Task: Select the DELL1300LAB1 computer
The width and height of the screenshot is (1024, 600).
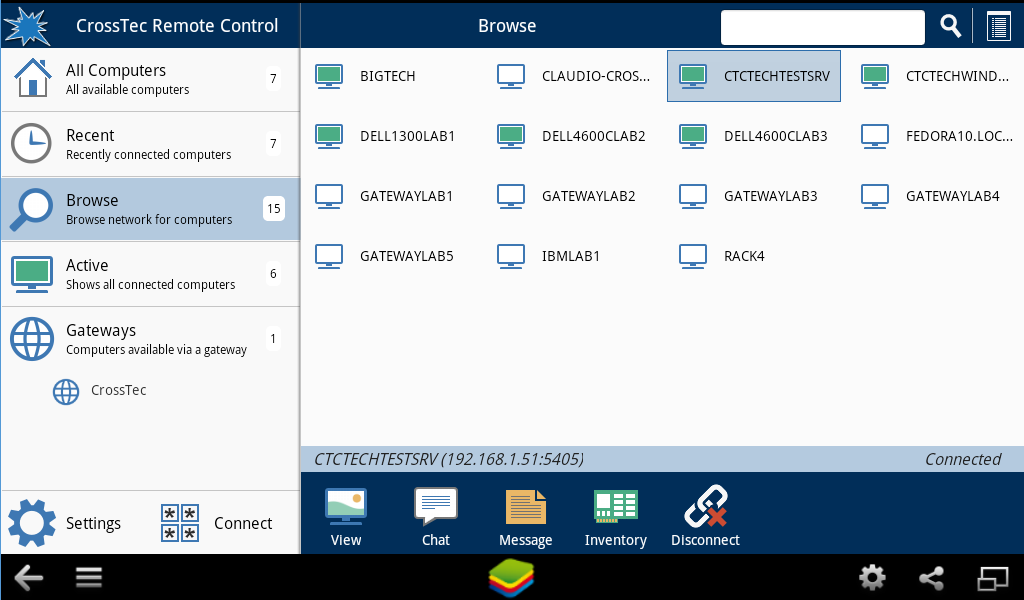Action: [x=389, y=136]
